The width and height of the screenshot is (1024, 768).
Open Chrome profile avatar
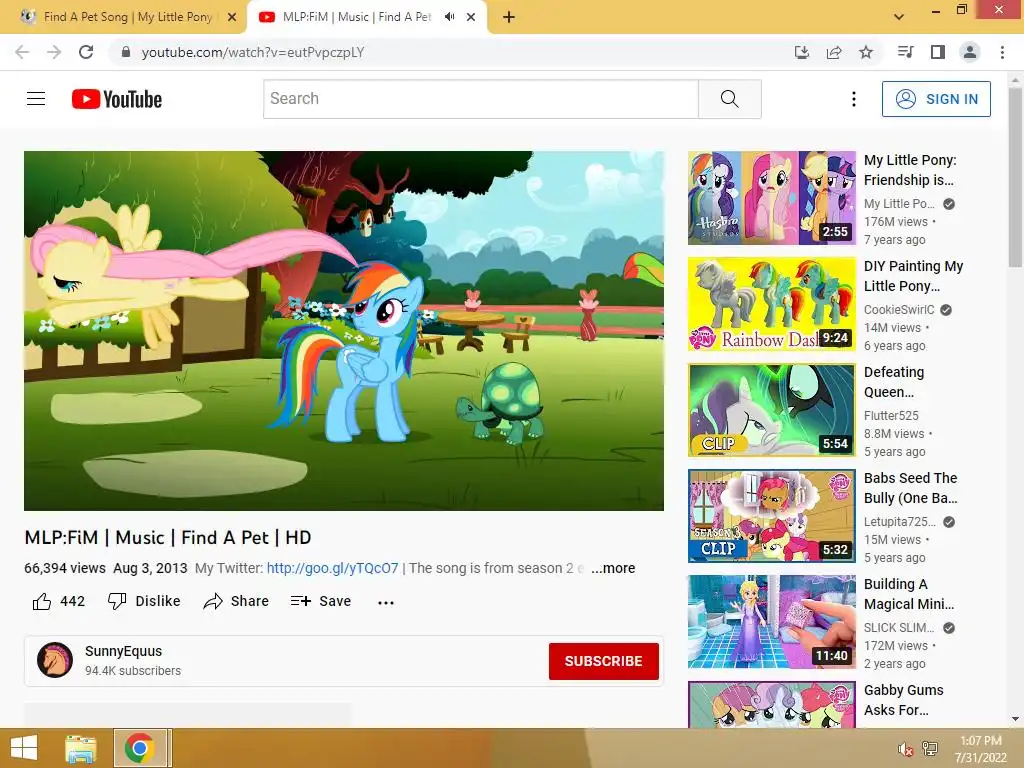point(970,52)
